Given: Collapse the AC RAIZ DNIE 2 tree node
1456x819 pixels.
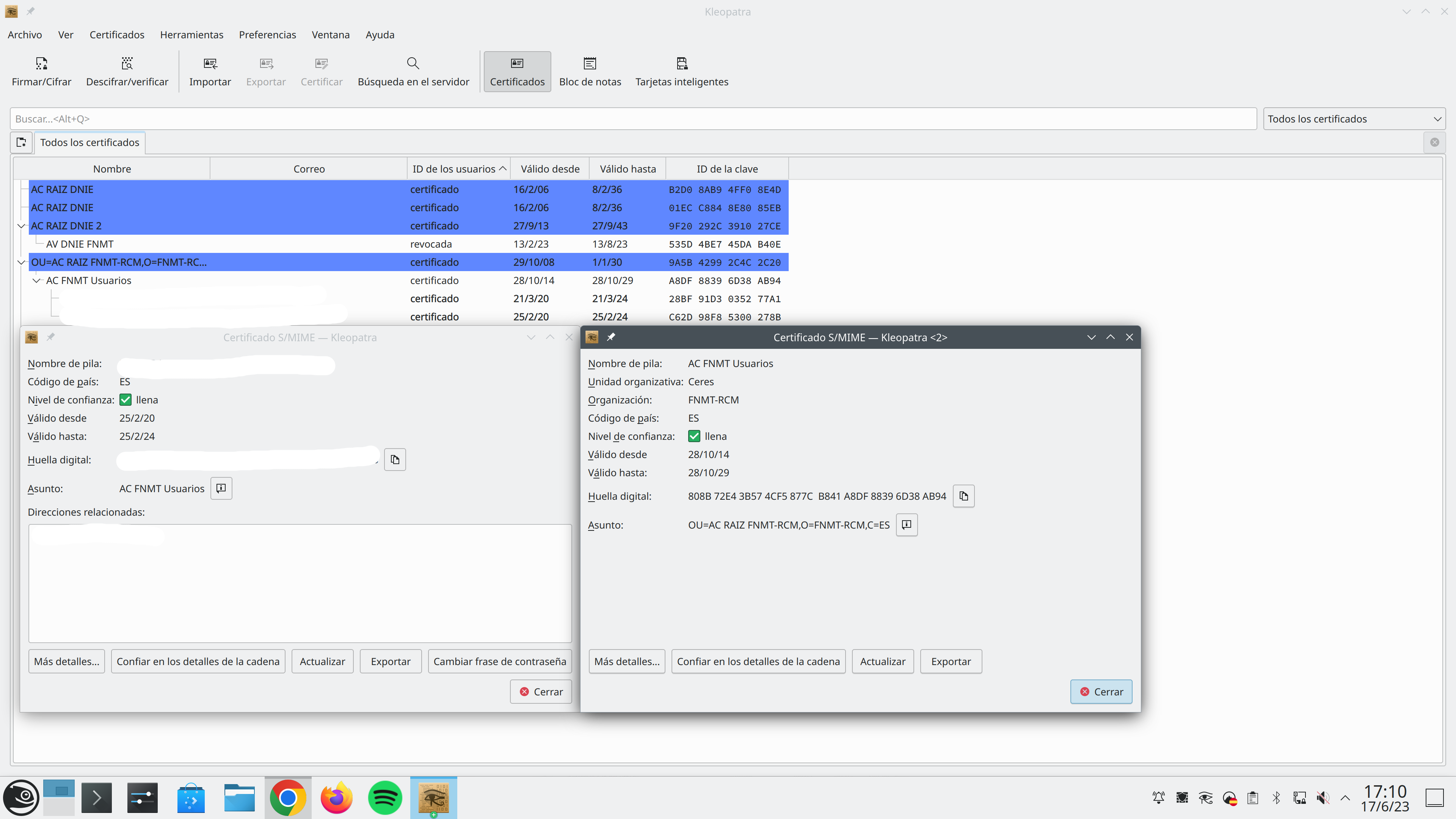Looking at the screenshot, I should pyautogui.click(x=22, y=226).
